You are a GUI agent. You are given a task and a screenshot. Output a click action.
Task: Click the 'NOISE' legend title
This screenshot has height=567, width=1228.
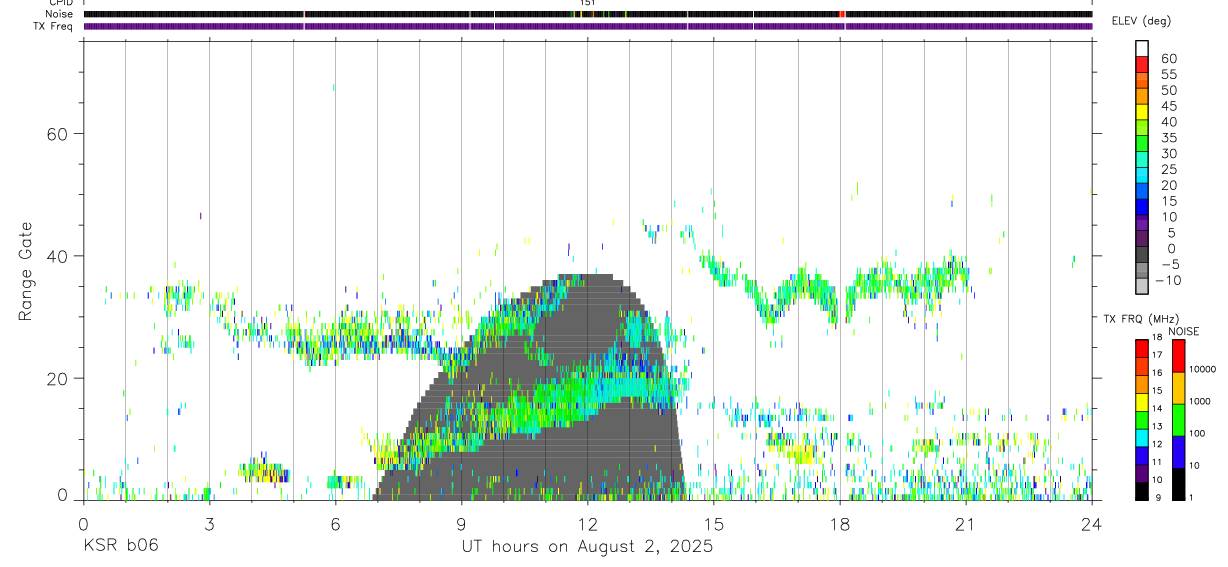[x=1185, y=331]
